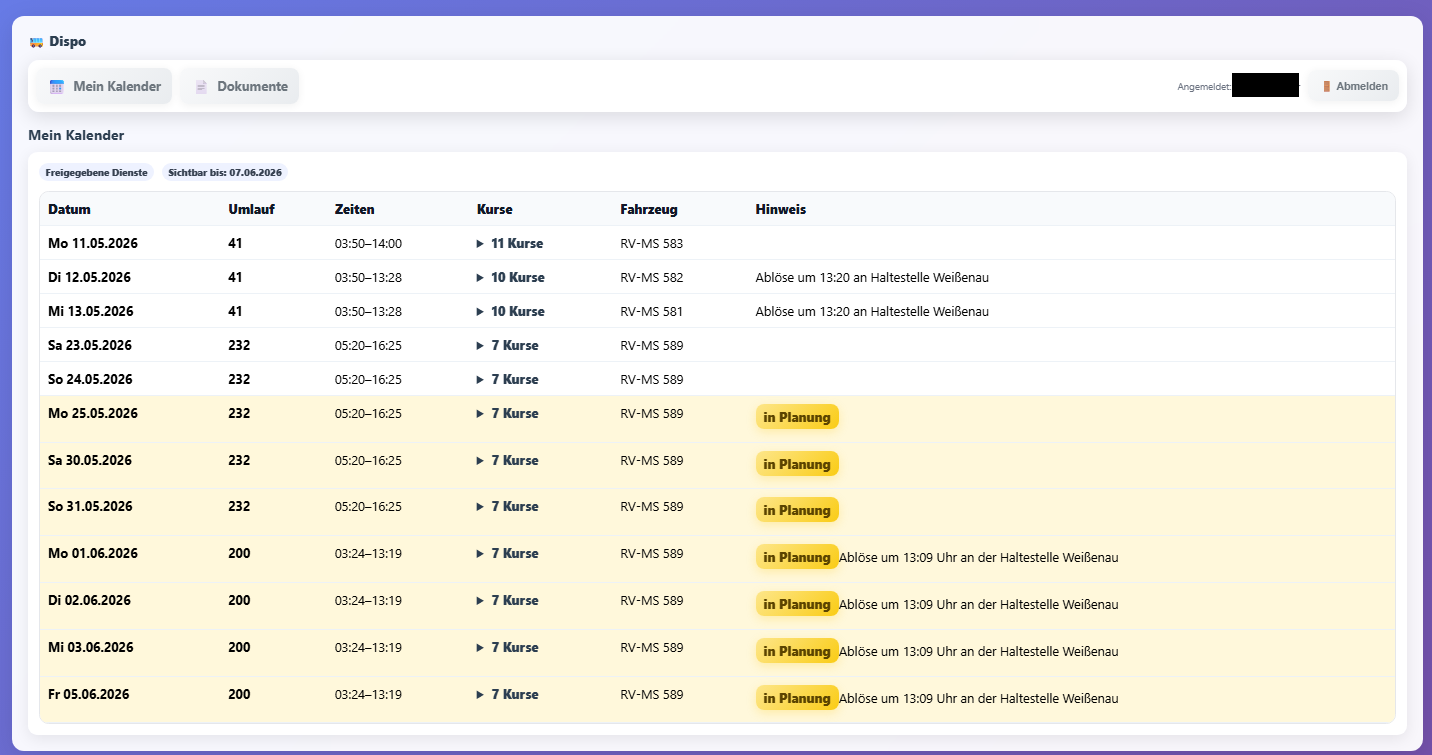Click the Freigegebene Dienste badge
This screenshot has height=755, width=1432.
pos(96,172)
